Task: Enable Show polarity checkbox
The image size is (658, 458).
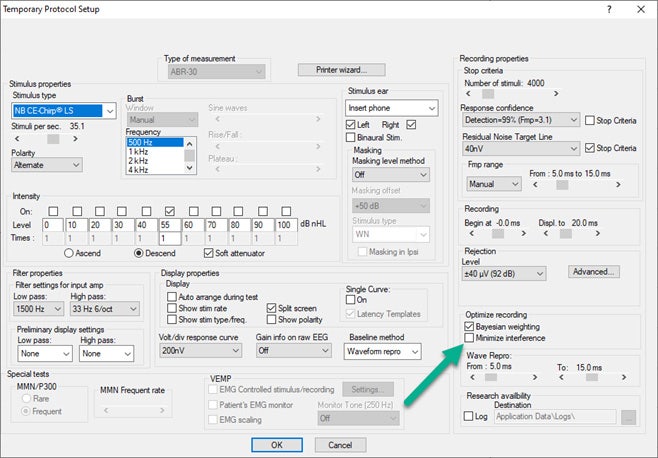Action: 272,319
